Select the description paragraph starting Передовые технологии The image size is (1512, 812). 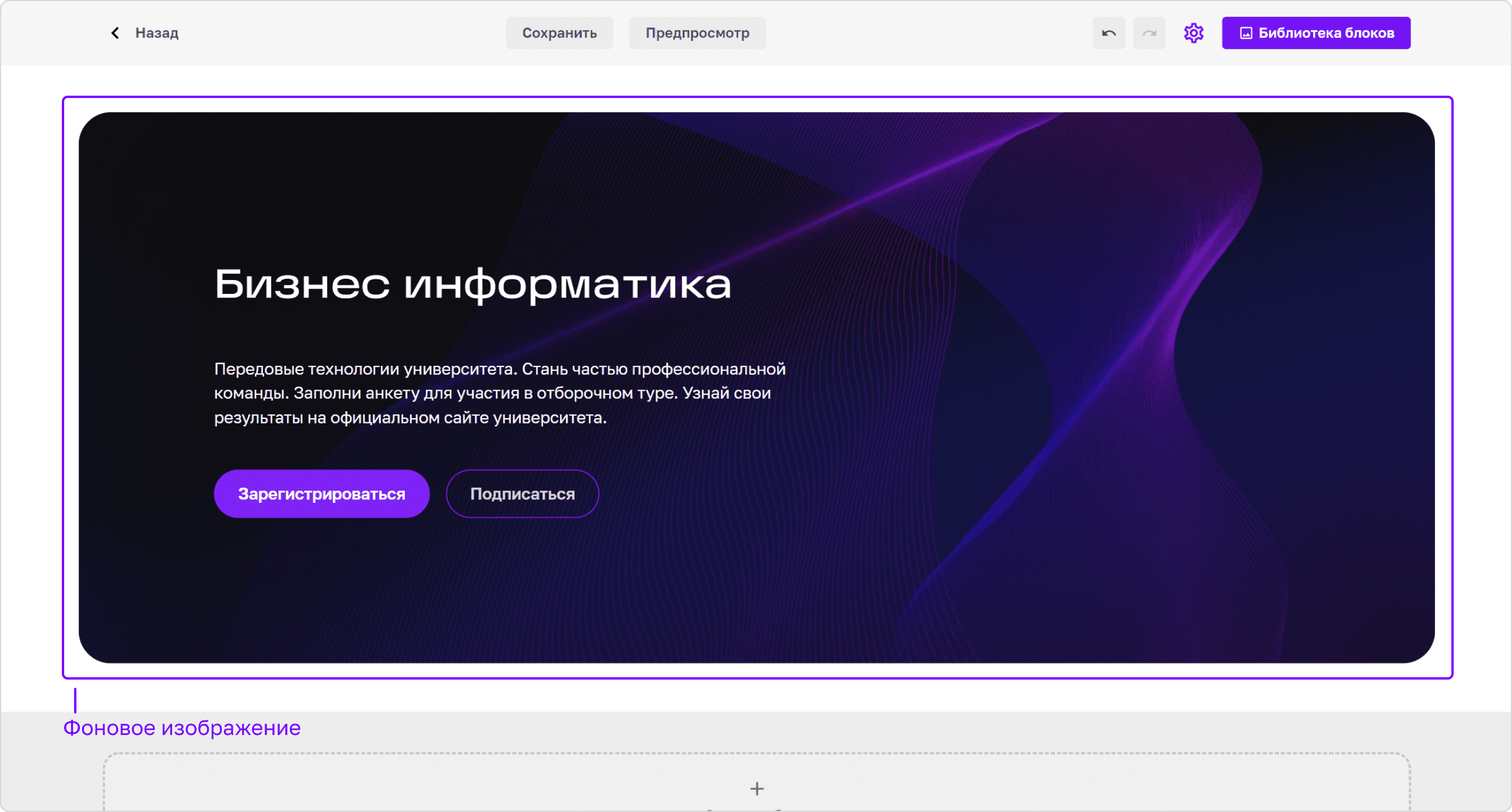(x=499, y=393)
